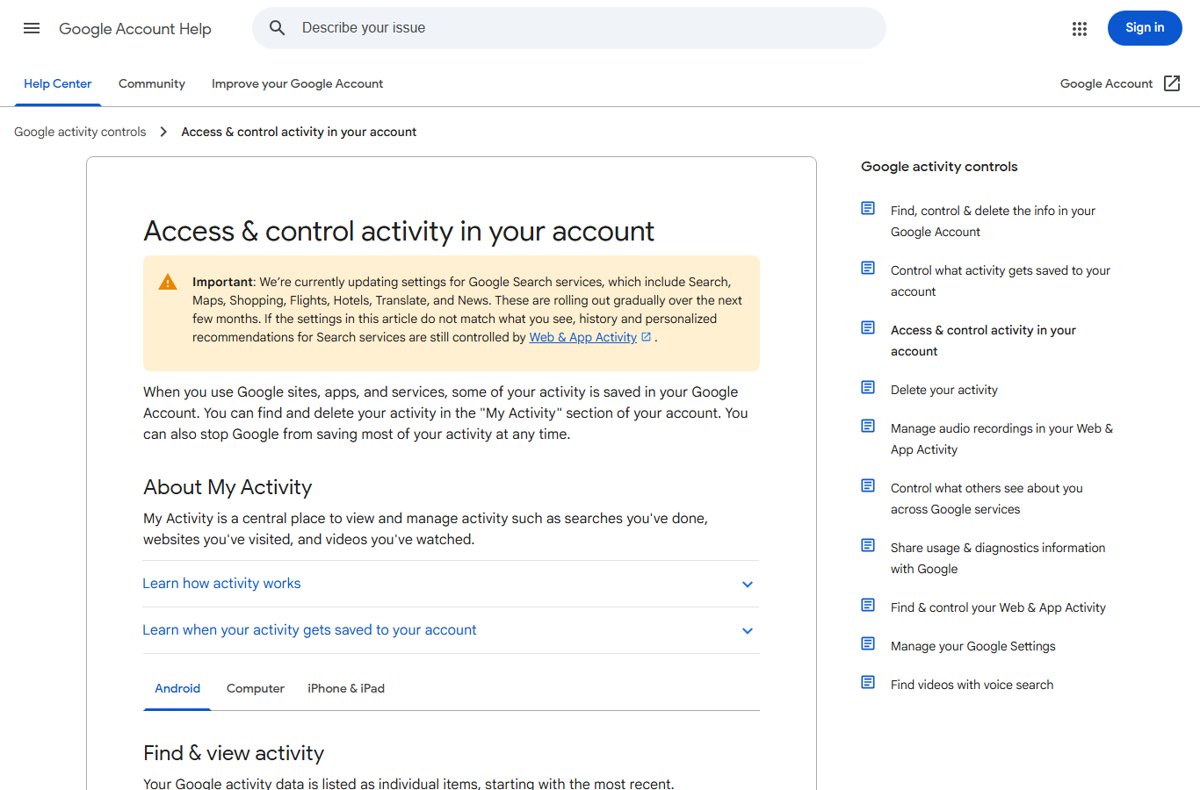Click article icon beside Control what activity gets saved

(868, 269)
